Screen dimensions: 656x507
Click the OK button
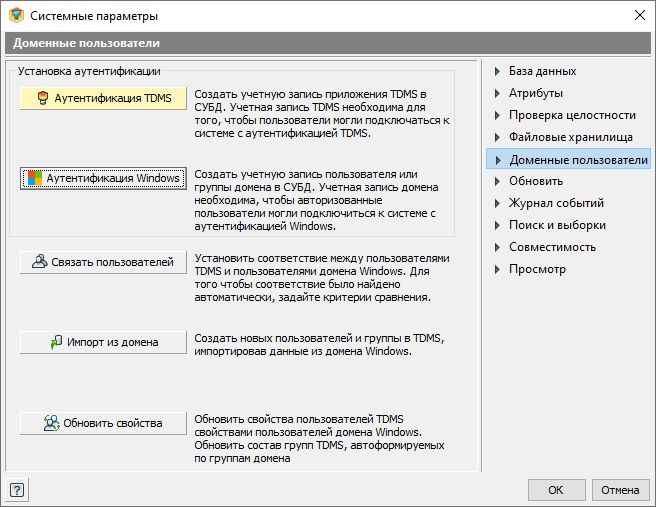[x=556, y=490]
